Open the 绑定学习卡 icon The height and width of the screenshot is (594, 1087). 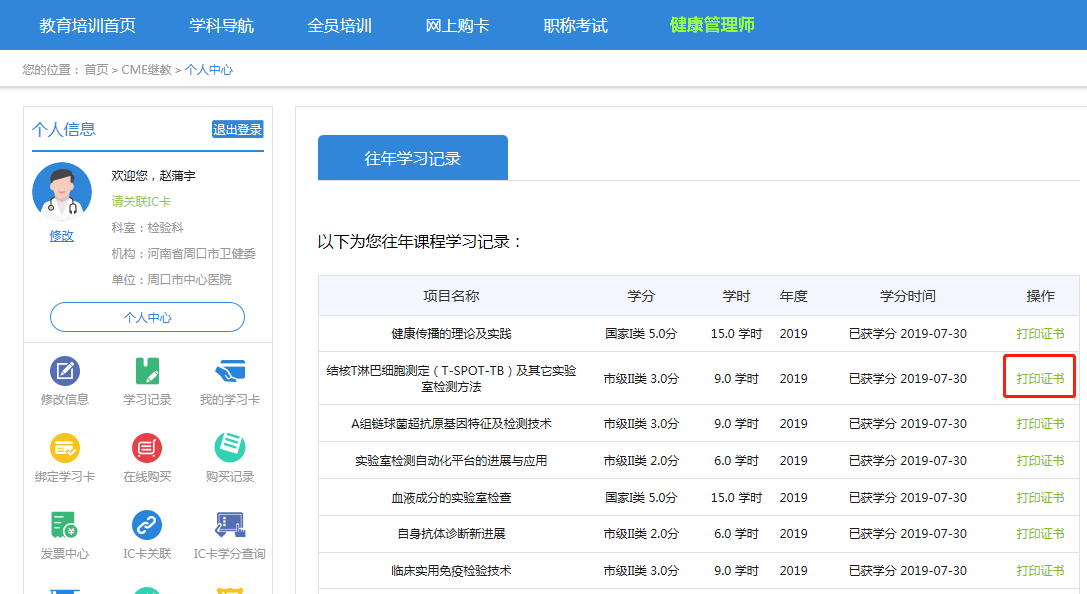(x=64, y=448)
